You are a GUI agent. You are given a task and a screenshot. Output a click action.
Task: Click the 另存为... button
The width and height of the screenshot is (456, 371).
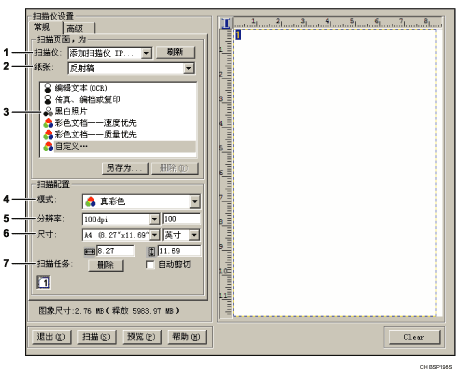[126, 168]
